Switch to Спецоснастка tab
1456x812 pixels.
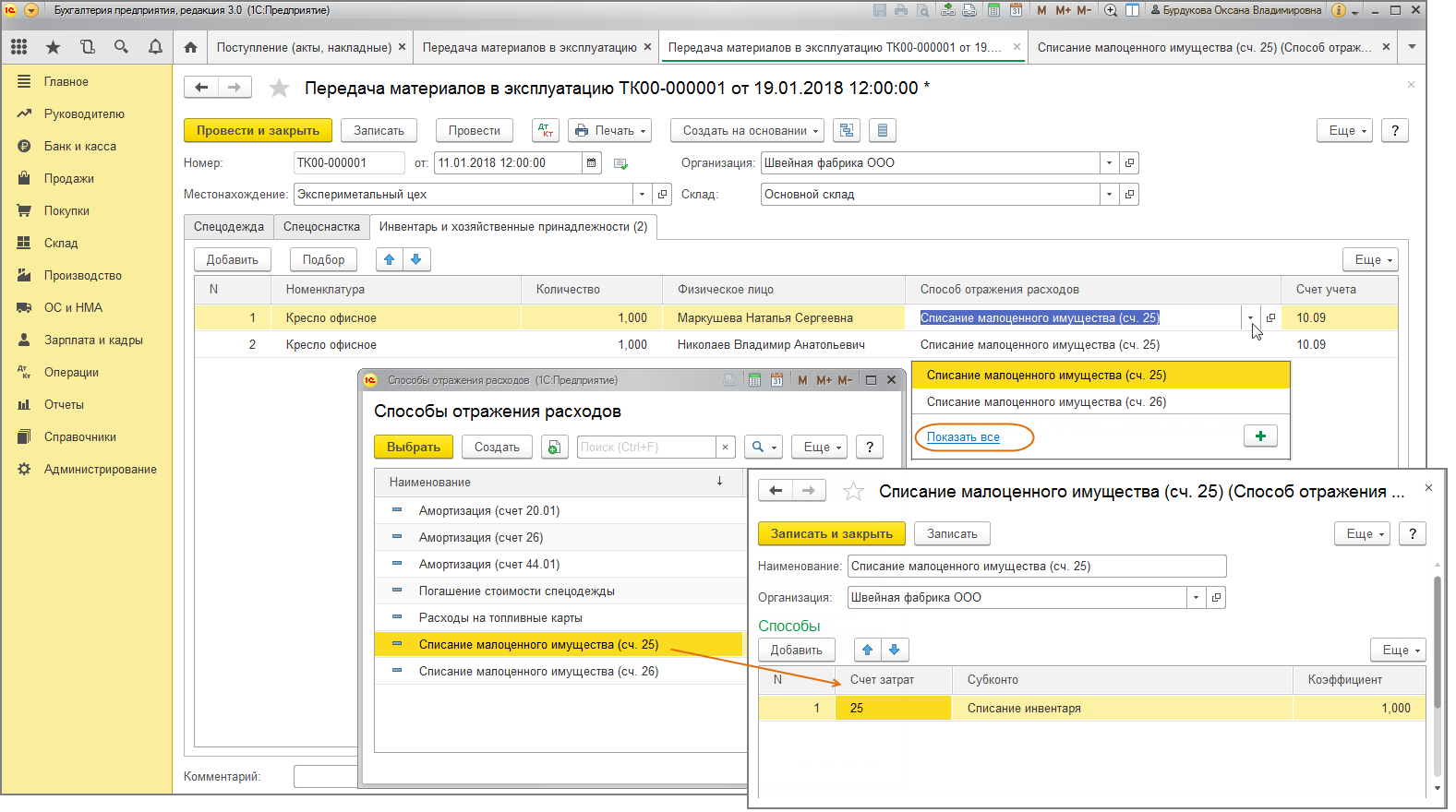(321, 227)
